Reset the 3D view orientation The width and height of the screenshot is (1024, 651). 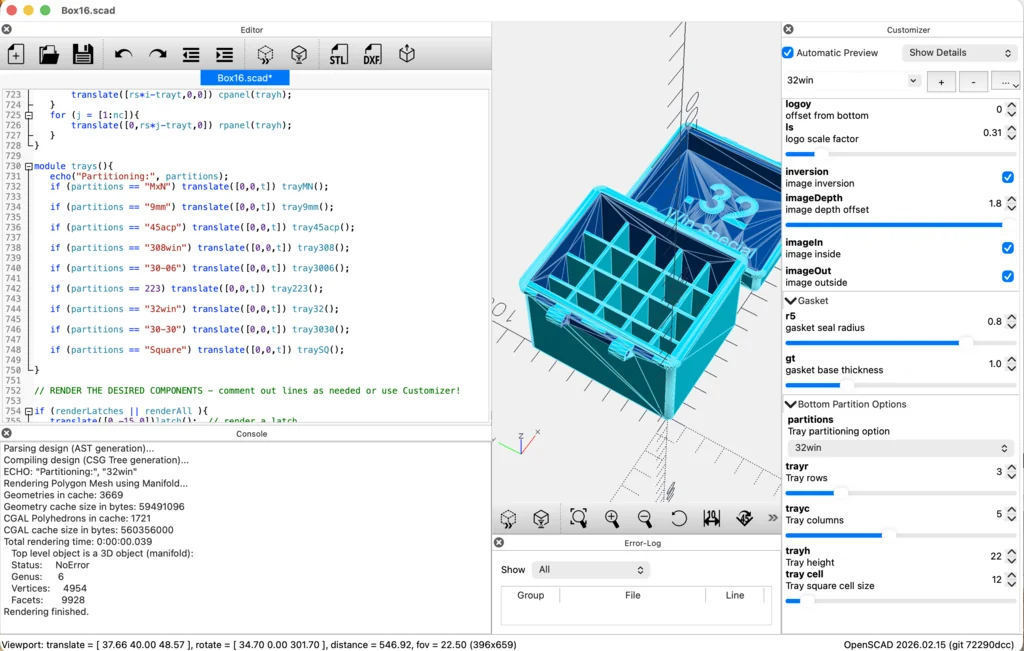click(679, 519)
